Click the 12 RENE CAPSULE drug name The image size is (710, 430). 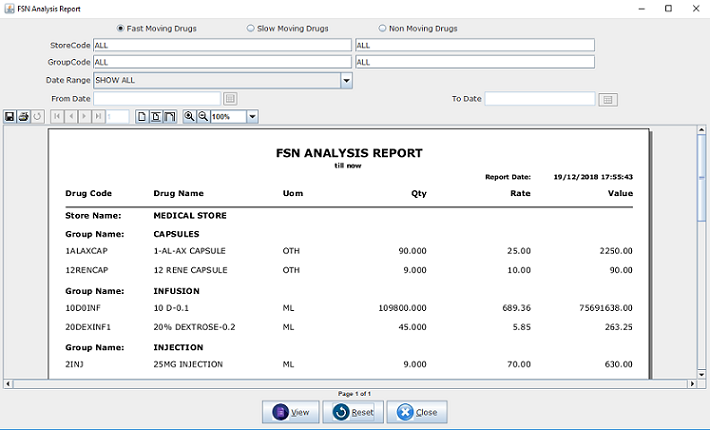(x=190, y=270)
